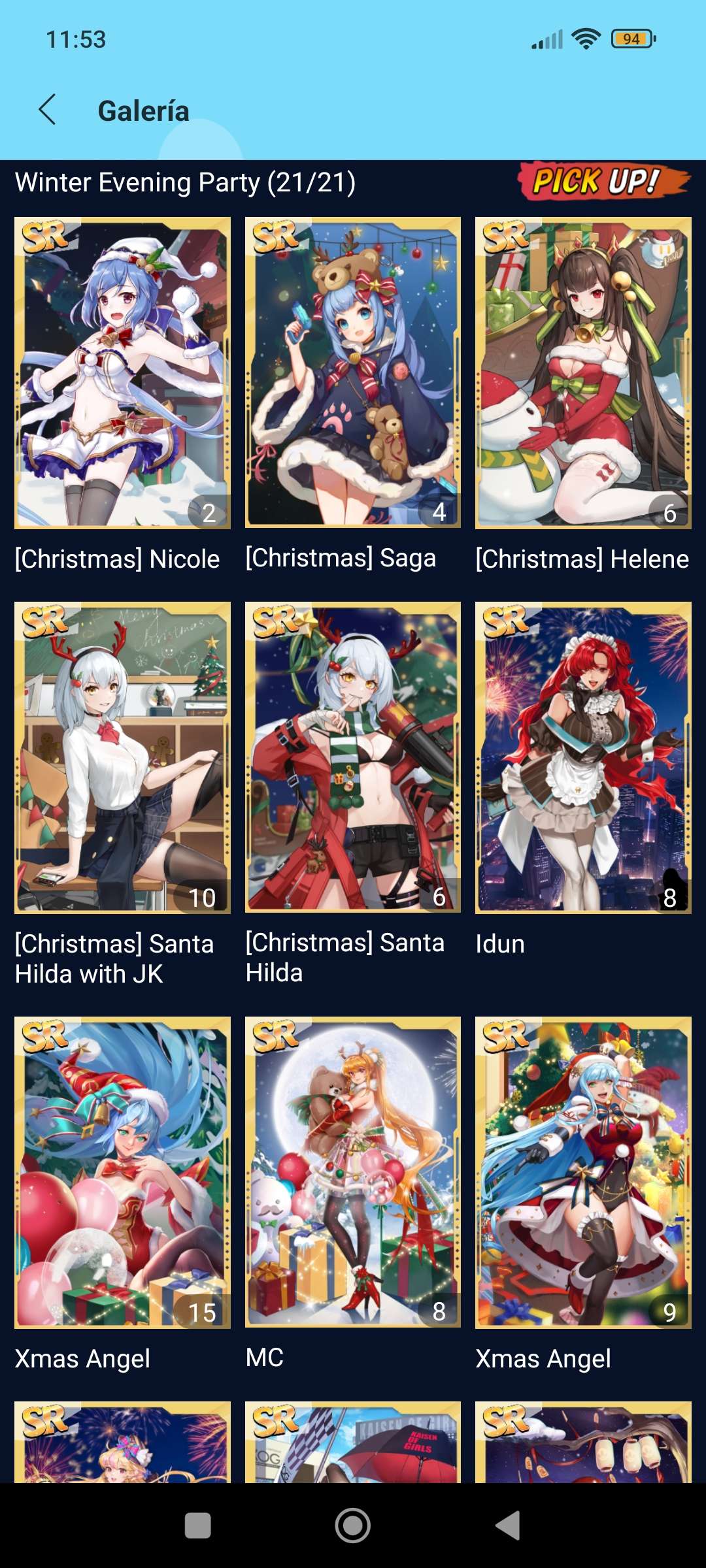View the Xmas Angel card with count 9
This screenshot has width=706, height=1568.
pos(583,1173)
